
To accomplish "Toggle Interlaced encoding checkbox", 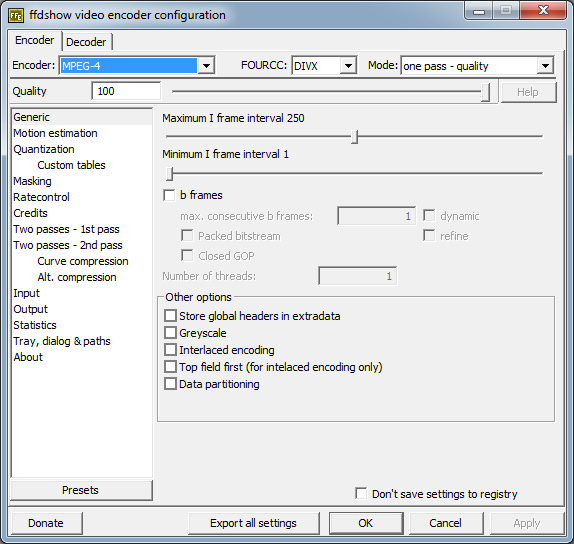I will [x=170, y=350].
